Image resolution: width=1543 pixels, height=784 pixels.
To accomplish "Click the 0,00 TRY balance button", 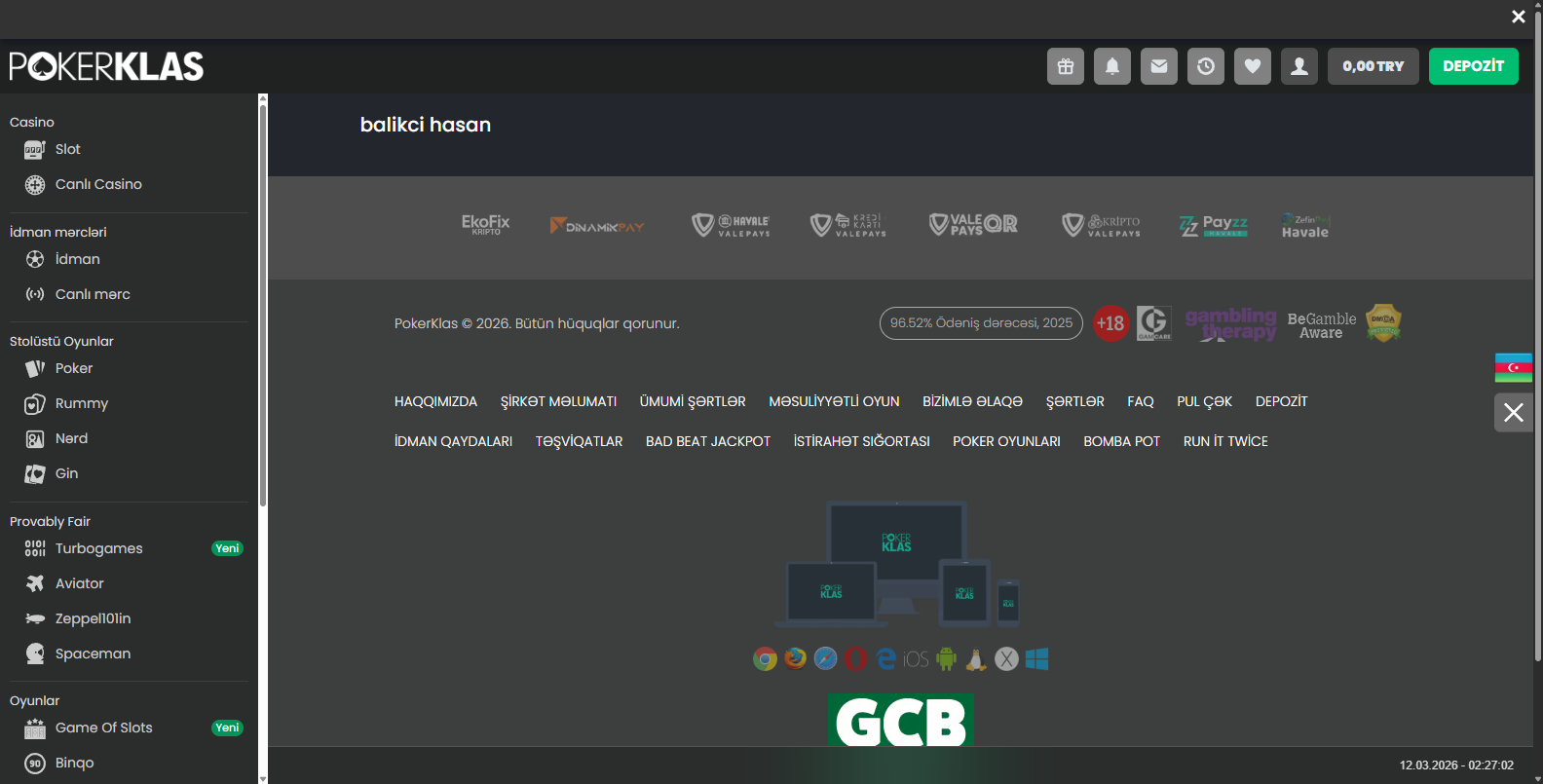I will [x=1373, y=66].
